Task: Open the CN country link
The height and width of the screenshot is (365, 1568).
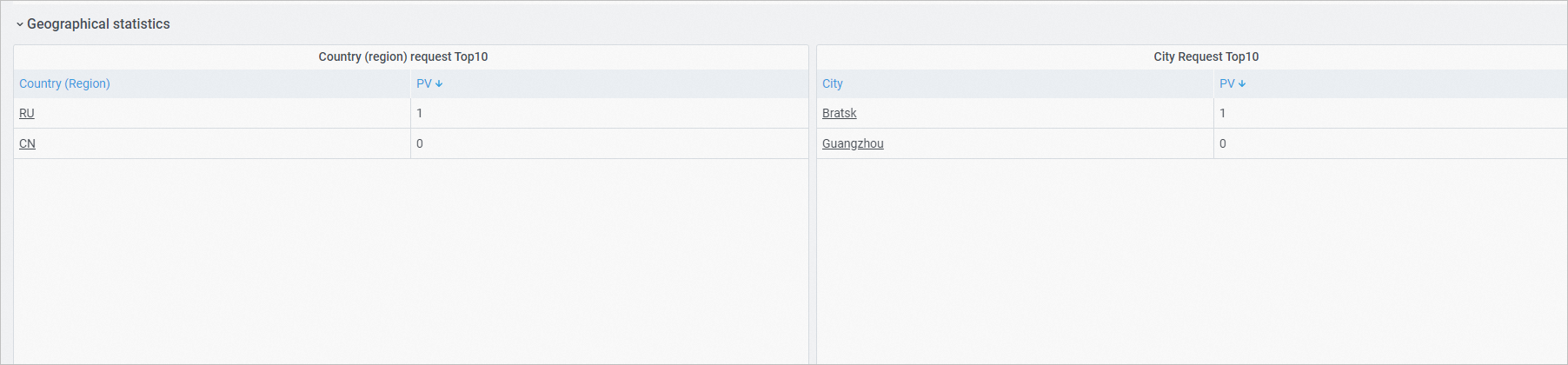Action: 27,143
